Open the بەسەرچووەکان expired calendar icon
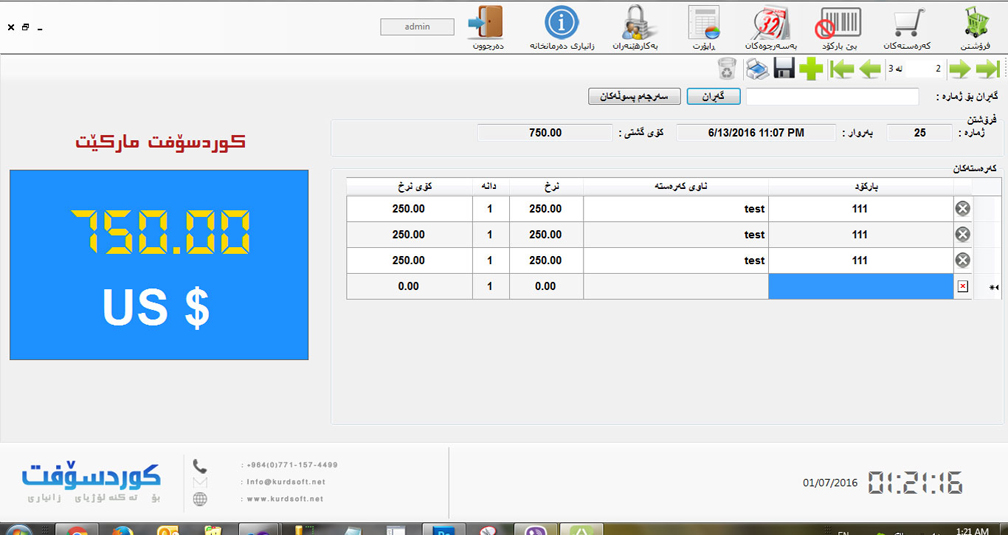This screenshot has width=1008, height=535. click(x=770, y=23)
